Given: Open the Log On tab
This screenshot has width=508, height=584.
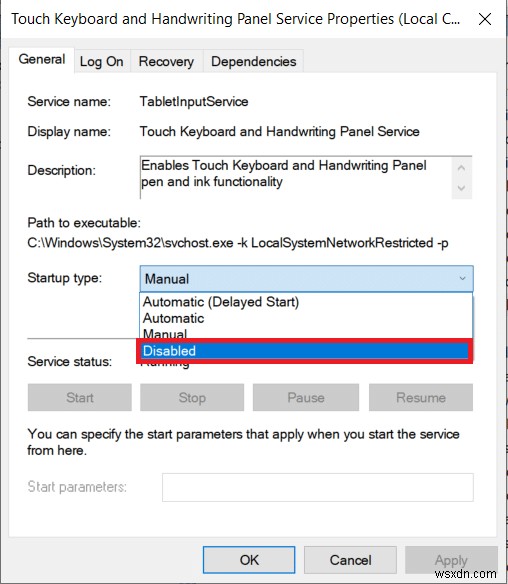Looking at the screenshot, I should pos(102,61).
